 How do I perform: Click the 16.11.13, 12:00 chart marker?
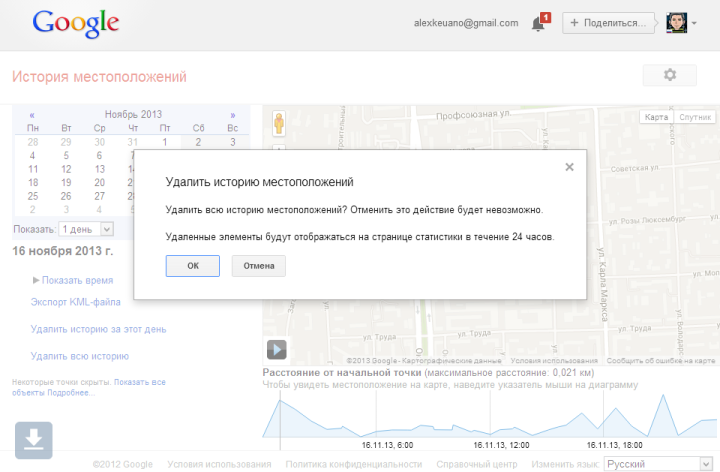tap(492, 444)
